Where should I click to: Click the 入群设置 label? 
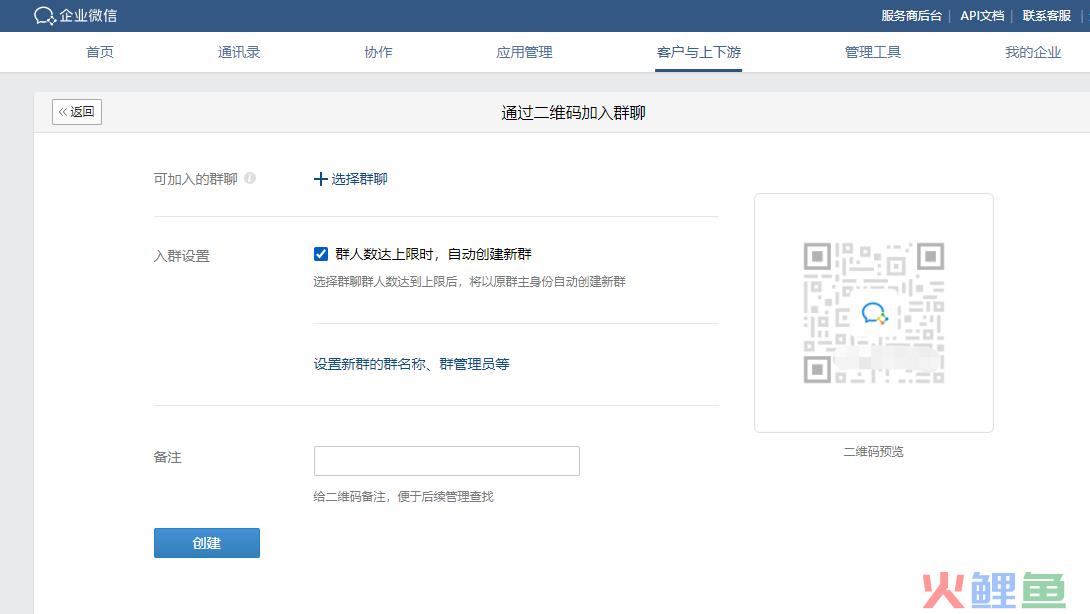(x=181, y=256)
